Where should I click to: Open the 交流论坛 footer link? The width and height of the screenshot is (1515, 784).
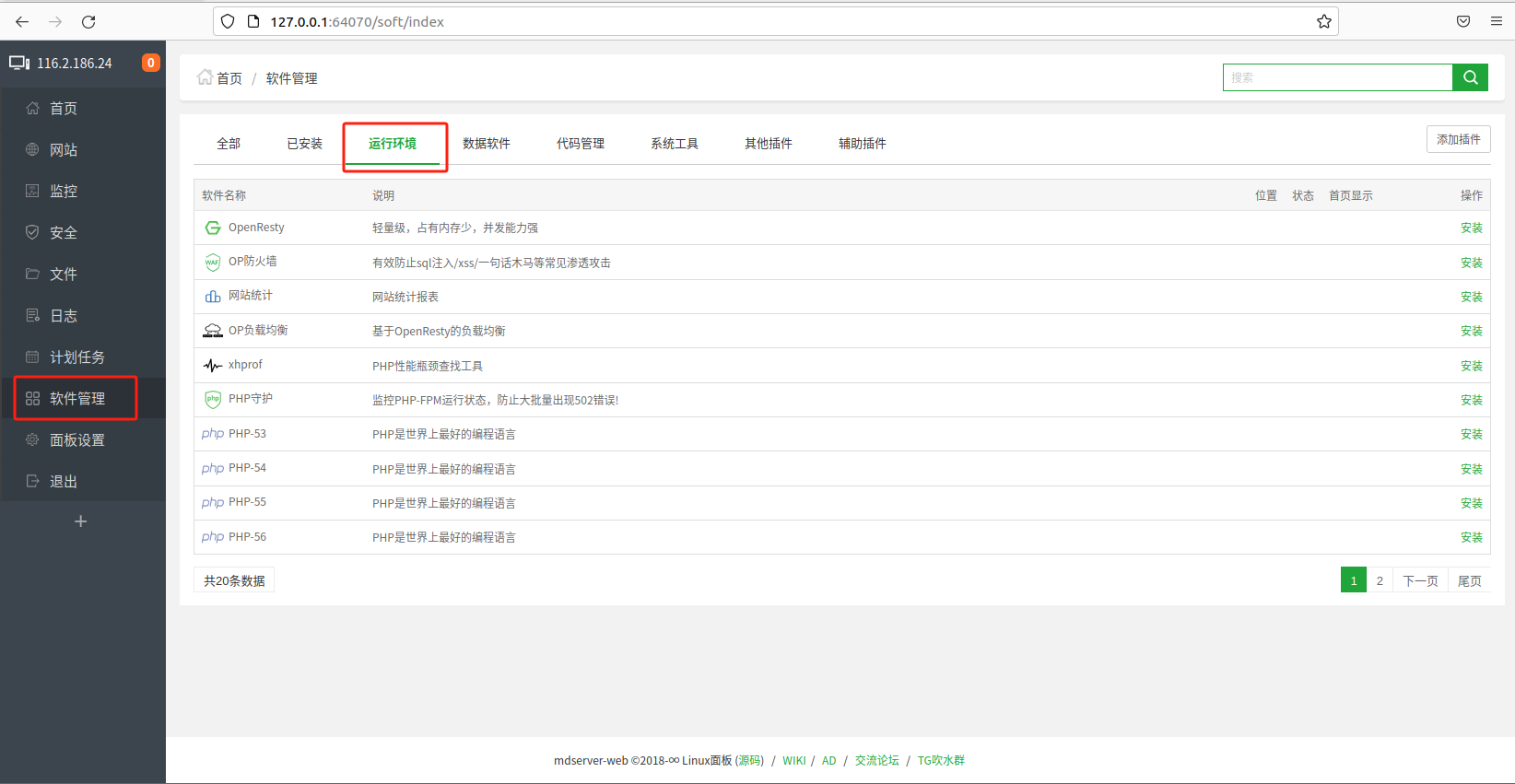tap(876, 760)
